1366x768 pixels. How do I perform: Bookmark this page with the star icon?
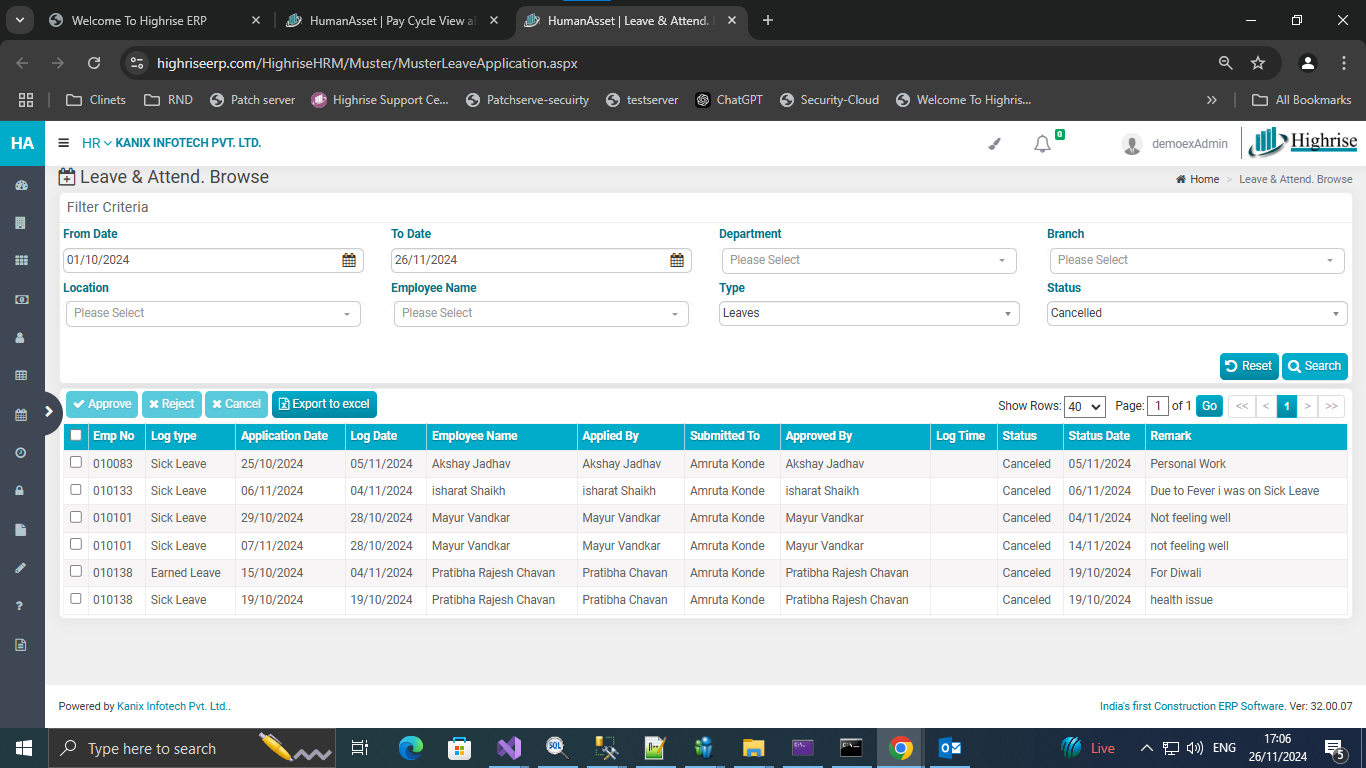coord(1258,63)
